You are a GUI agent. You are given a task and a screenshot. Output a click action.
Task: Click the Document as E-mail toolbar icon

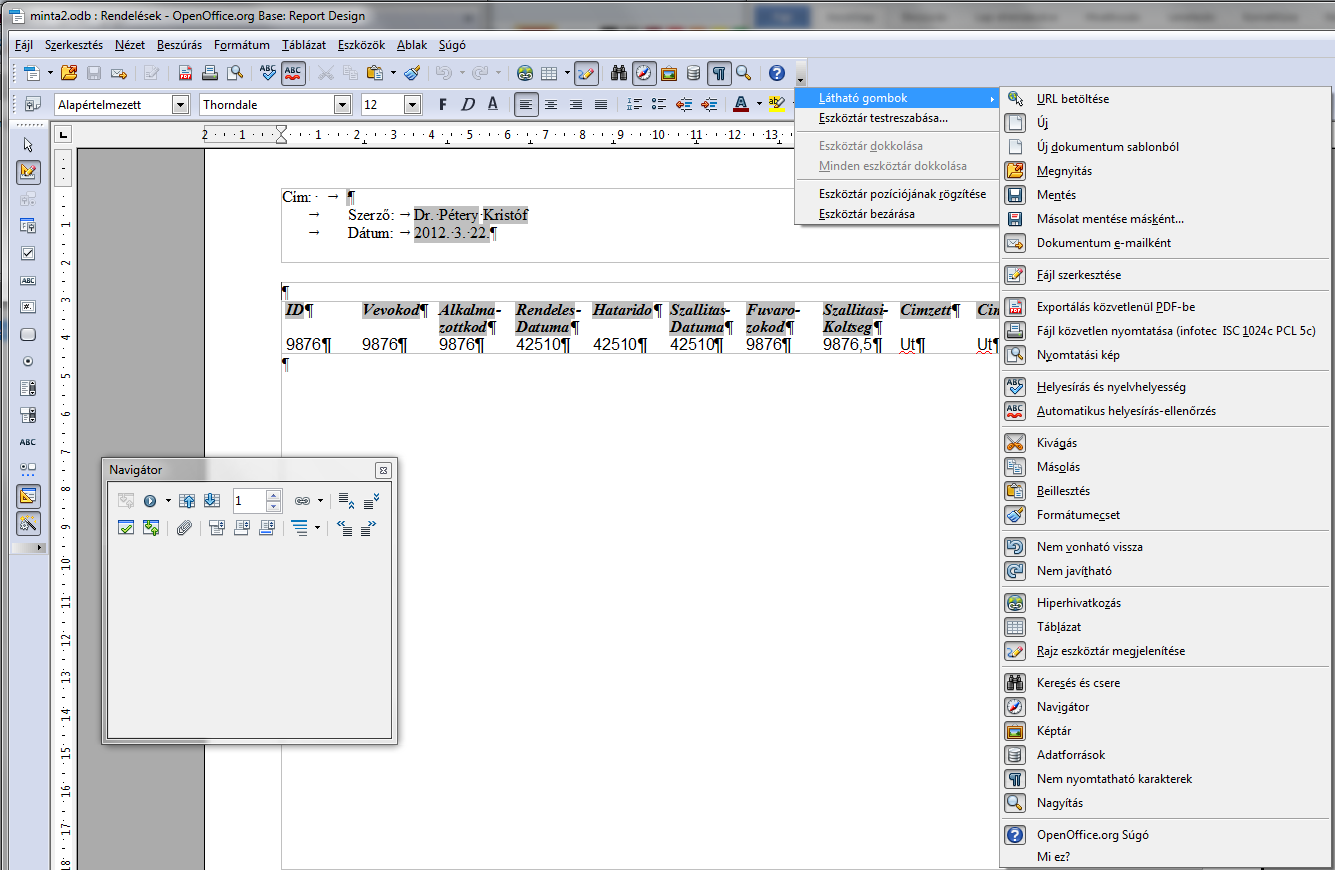click(119, 73)
